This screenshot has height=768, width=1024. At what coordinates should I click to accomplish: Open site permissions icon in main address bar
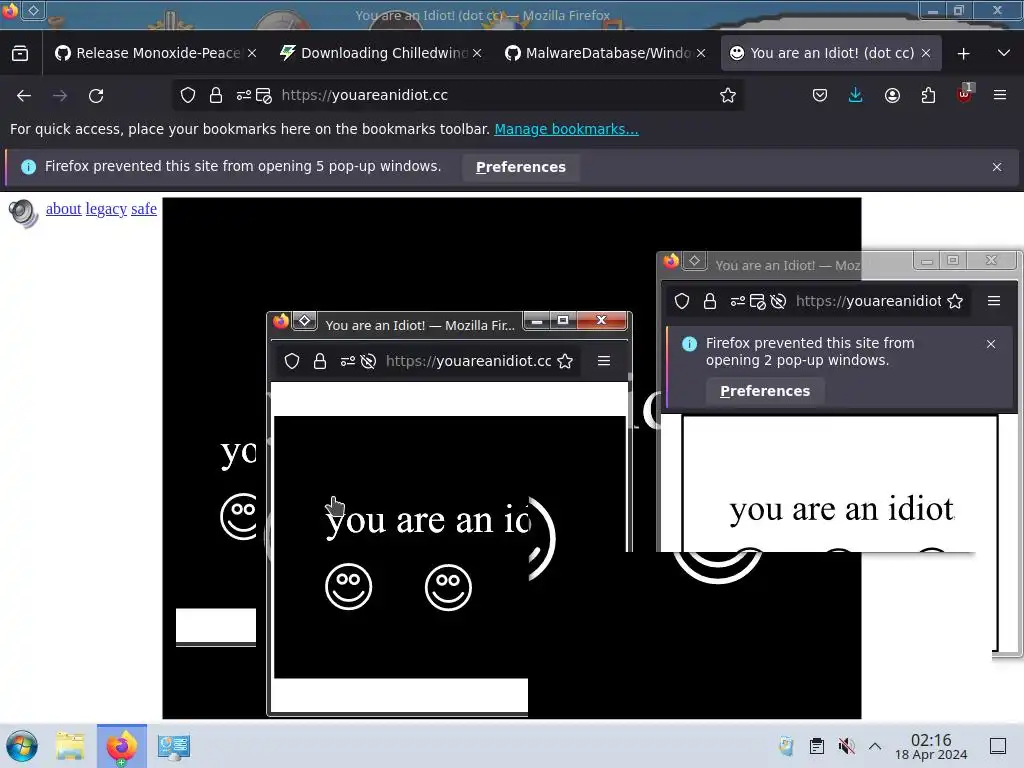(x=244, y=95)
